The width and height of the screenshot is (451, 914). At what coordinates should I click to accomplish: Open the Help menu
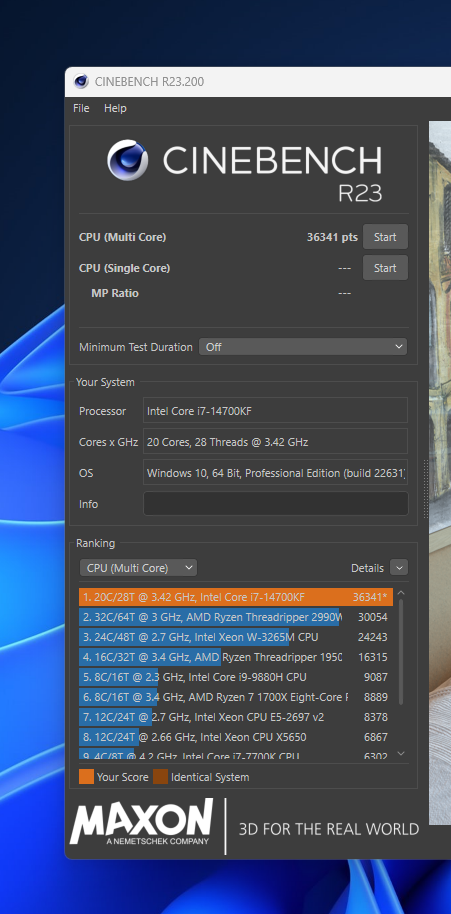tap(115, 108)
